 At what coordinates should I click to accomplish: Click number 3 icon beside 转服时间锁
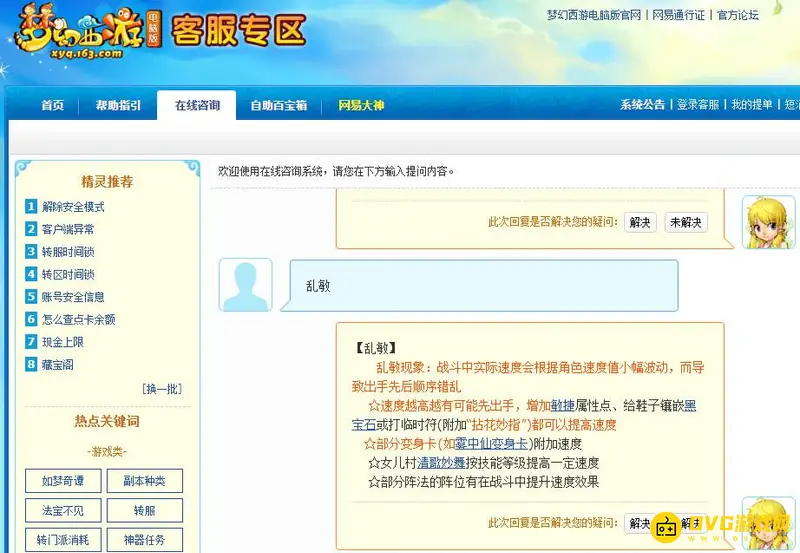click(x=31, y=251)
